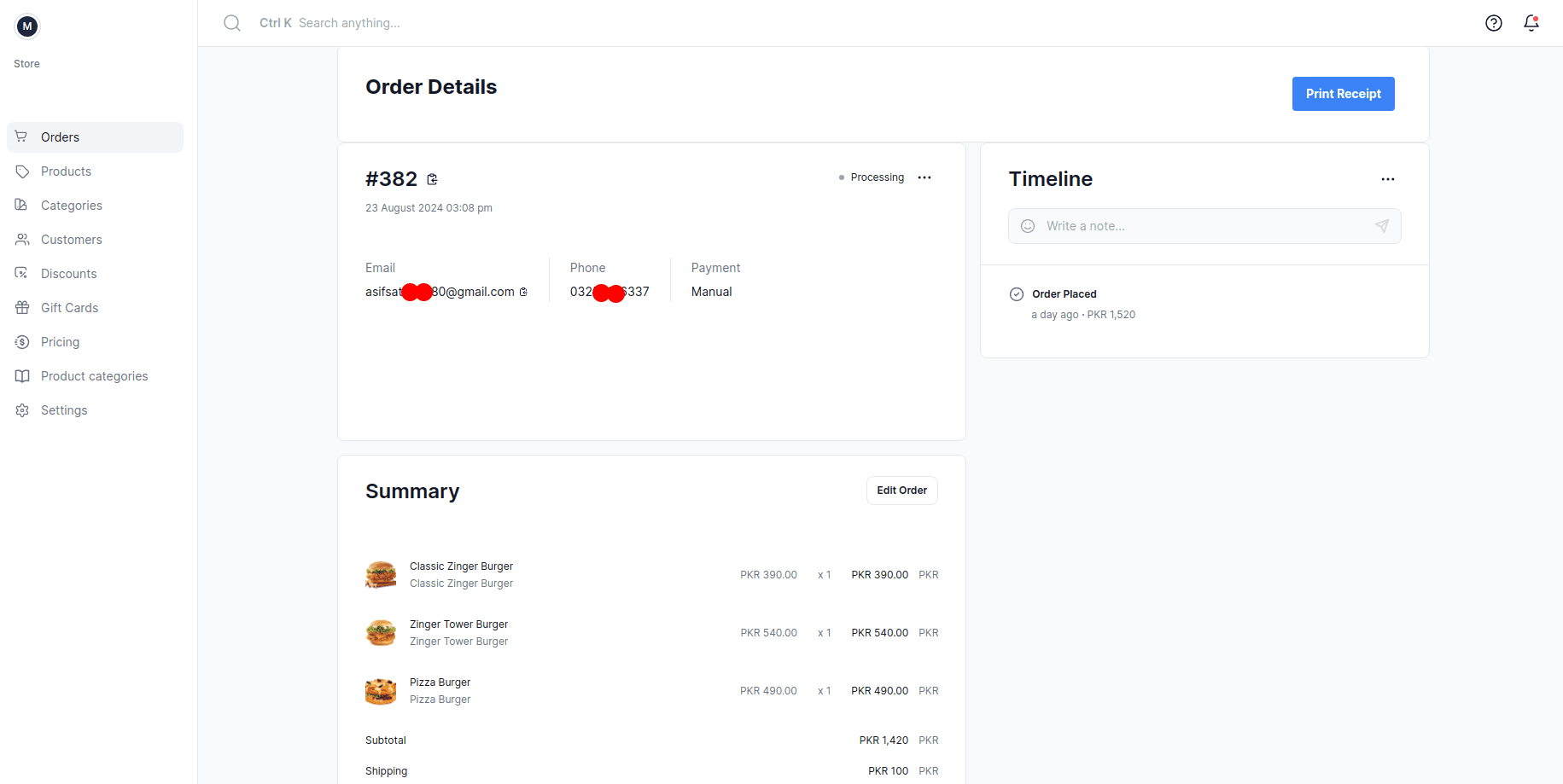This screenshot has height=784, width=1563.
Task: Click Subtotal amount PKR 1,420
Action: tap(884, 740)
